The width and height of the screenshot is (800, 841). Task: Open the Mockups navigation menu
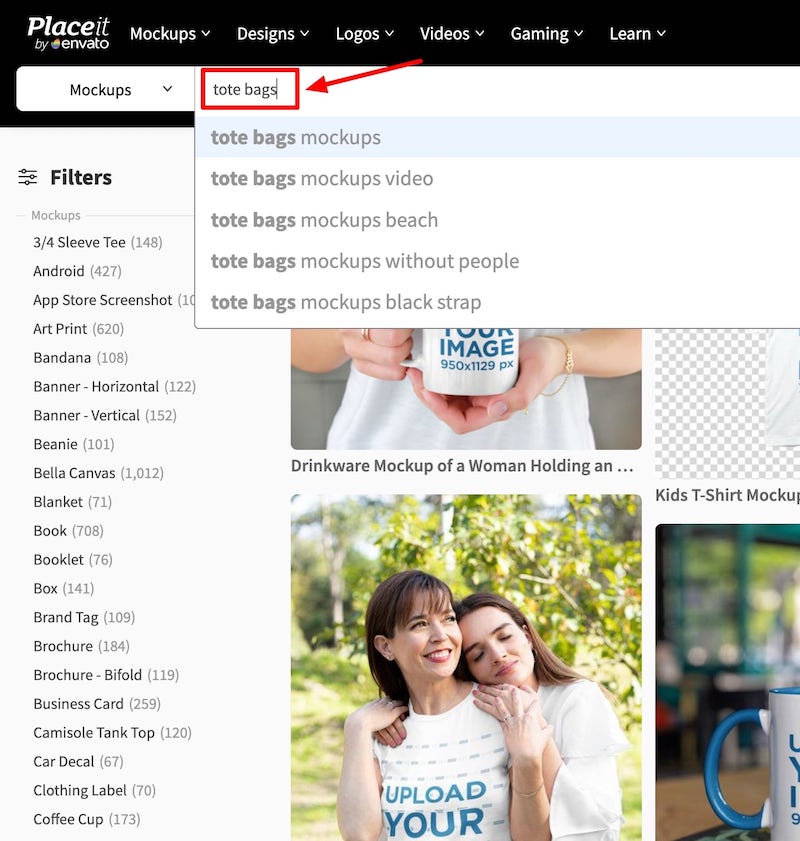[170, 33]
